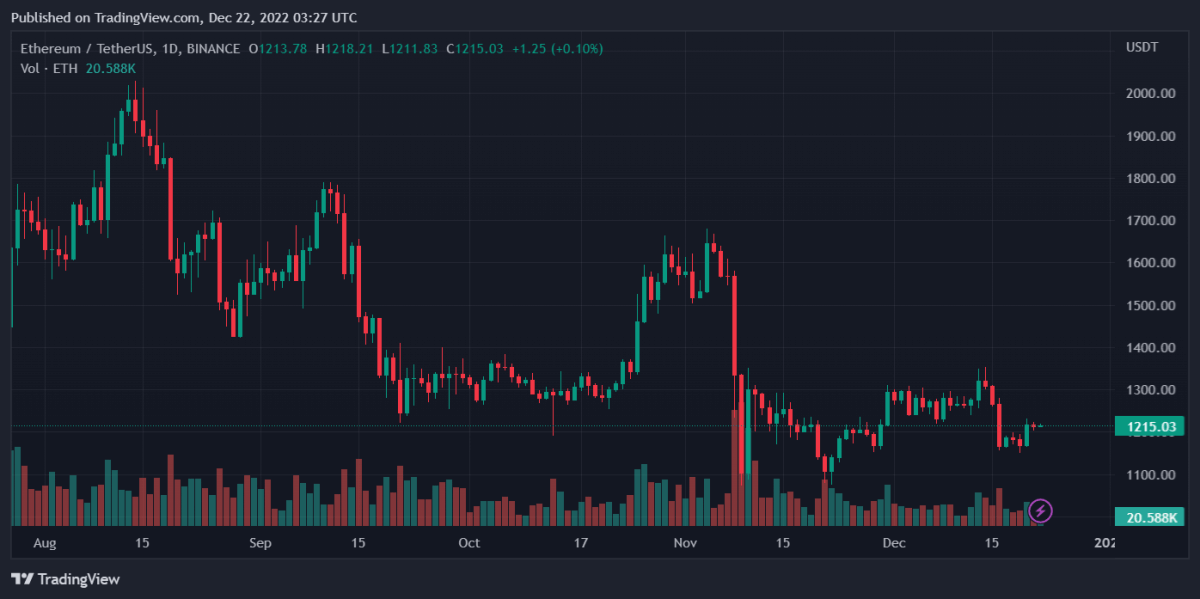Image resolution: width=1200 pixels, height=599 pixels.
Task: Click the Oct label on time axis
Action: pyautogui.click(x=469, y=543)
